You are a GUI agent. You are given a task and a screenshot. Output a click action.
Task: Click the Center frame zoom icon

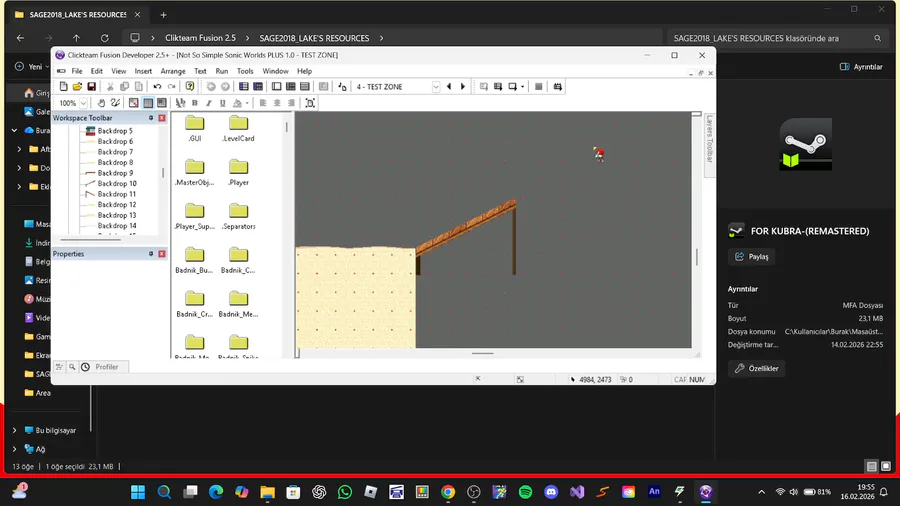(x=310, y=103)
